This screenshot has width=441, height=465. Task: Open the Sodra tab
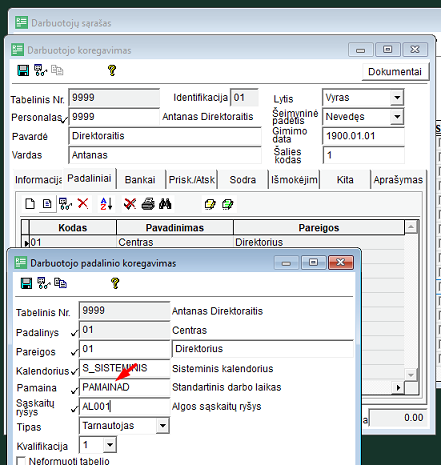click(243, 180)
